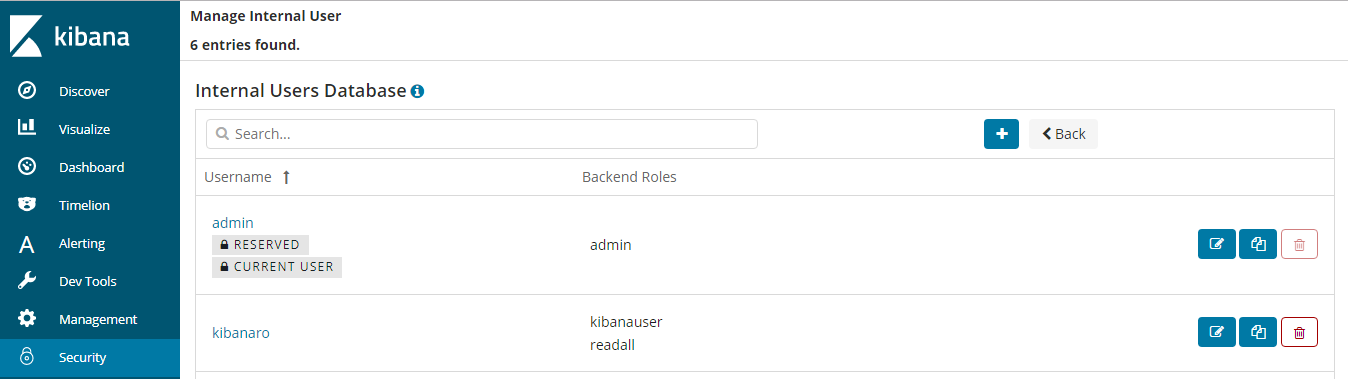Screen dimensions: 1348x379
Task: Click the Kibana logo
Action: tap(70, 36)
